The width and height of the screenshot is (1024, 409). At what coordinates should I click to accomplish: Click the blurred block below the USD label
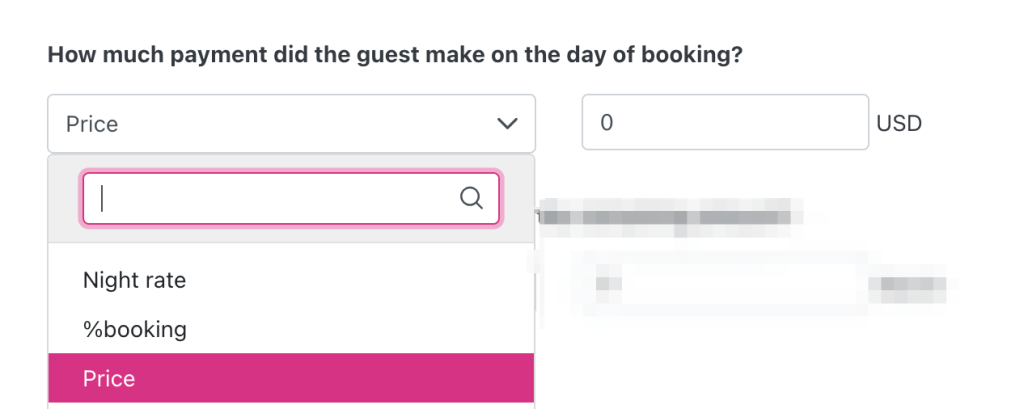coord(907,285)
